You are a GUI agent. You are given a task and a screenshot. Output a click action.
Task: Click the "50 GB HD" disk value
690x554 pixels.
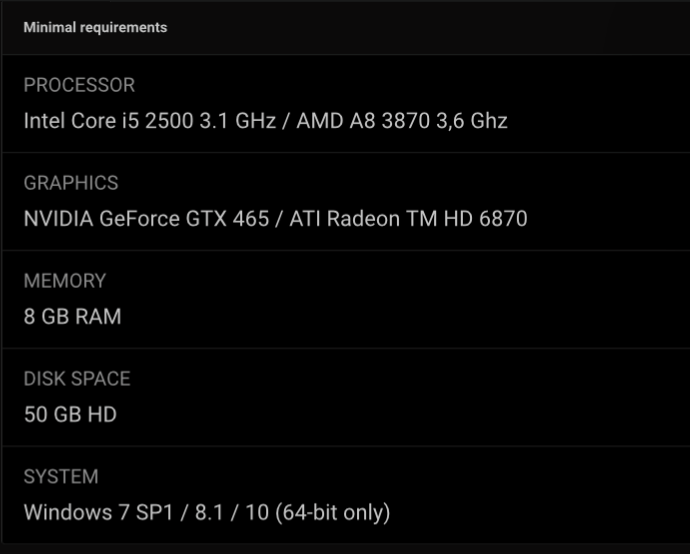pyautogui.click(x=70, y=414)
